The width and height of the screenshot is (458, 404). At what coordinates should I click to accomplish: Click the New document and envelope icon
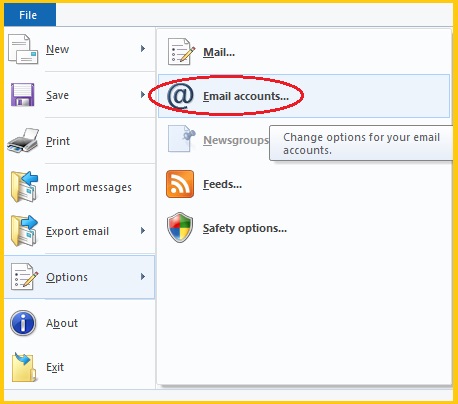pos(23,49)
